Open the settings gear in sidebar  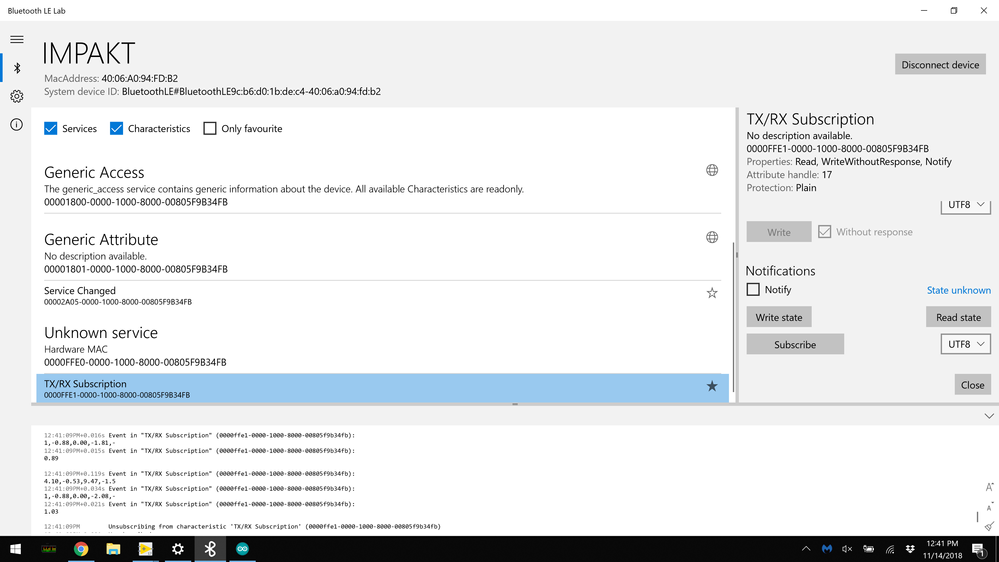pos(17,96)
